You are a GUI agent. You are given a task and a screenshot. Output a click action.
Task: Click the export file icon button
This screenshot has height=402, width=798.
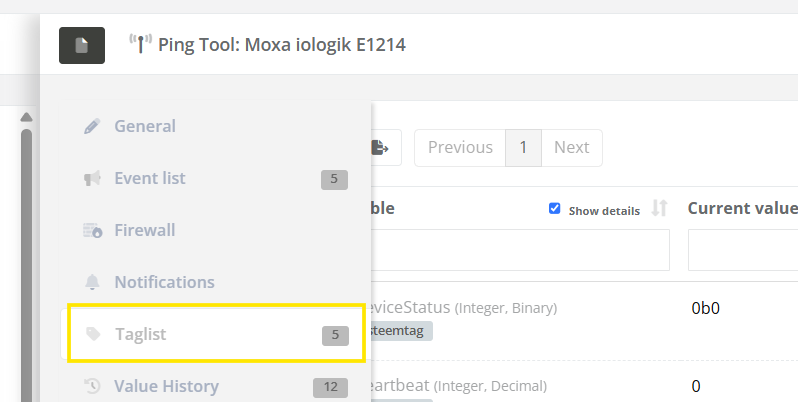click(381, 148)
